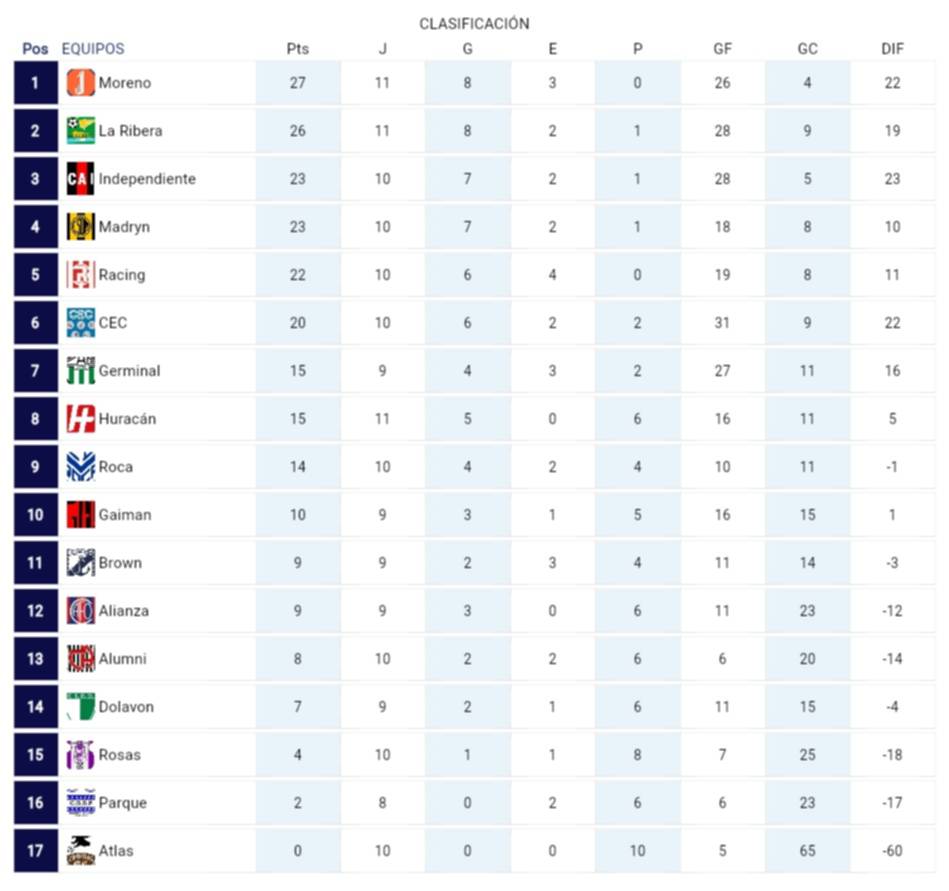This screenshot has height=891, width=949.
Task: Select the Gaiman red-black crest
Action: click(81, 515)
